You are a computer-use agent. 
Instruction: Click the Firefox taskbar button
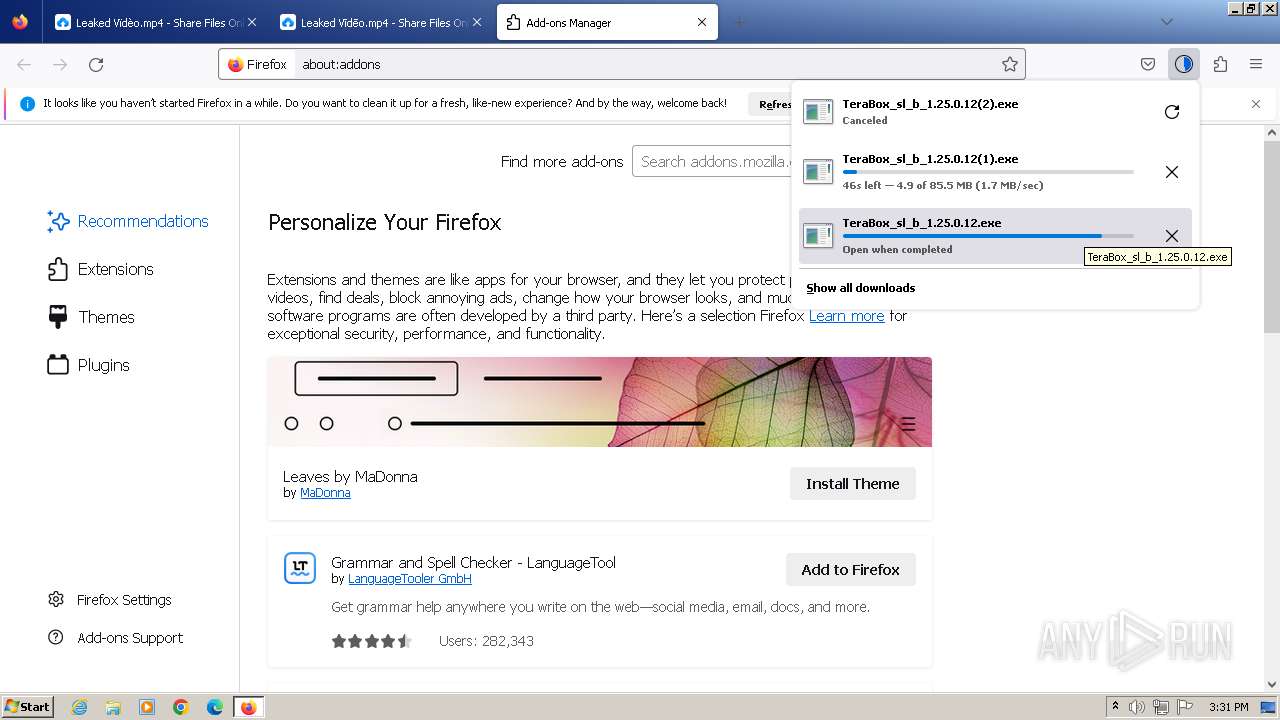pos(248,707)
